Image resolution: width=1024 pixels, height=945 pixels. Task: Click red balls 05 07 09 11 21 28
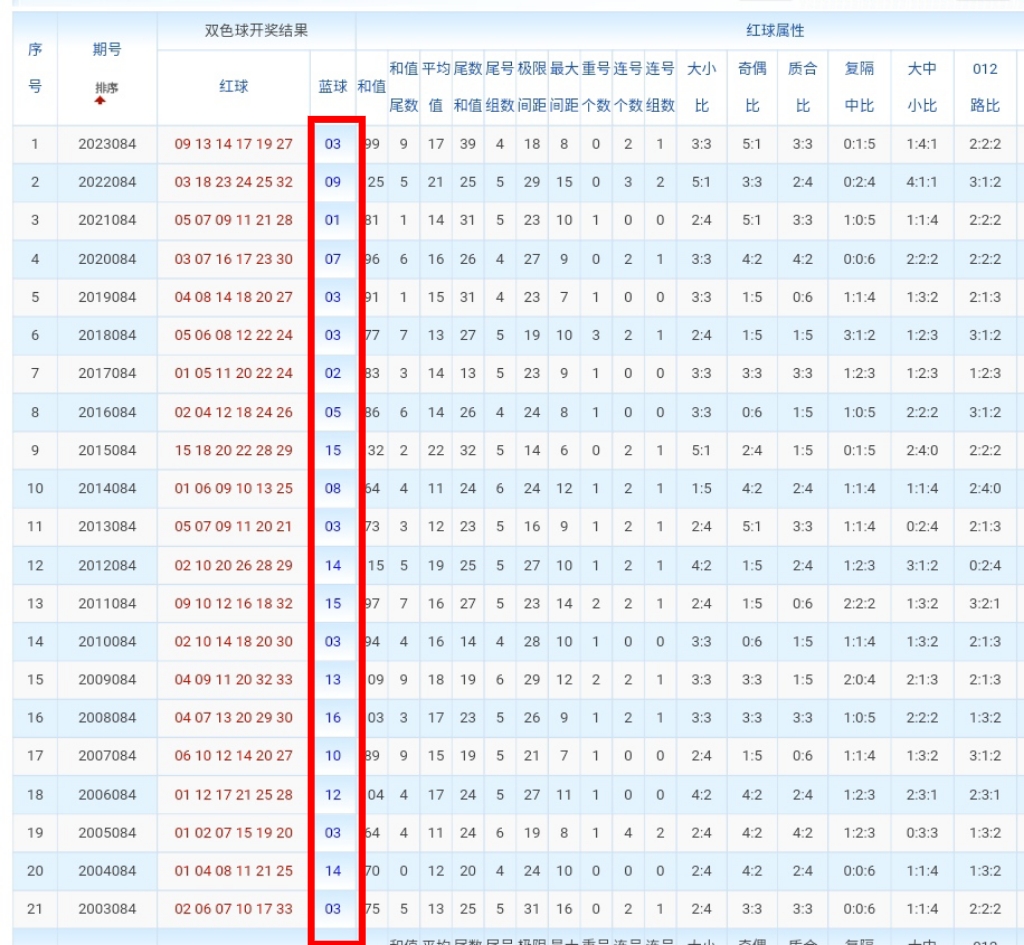click(x=233, y=220)
